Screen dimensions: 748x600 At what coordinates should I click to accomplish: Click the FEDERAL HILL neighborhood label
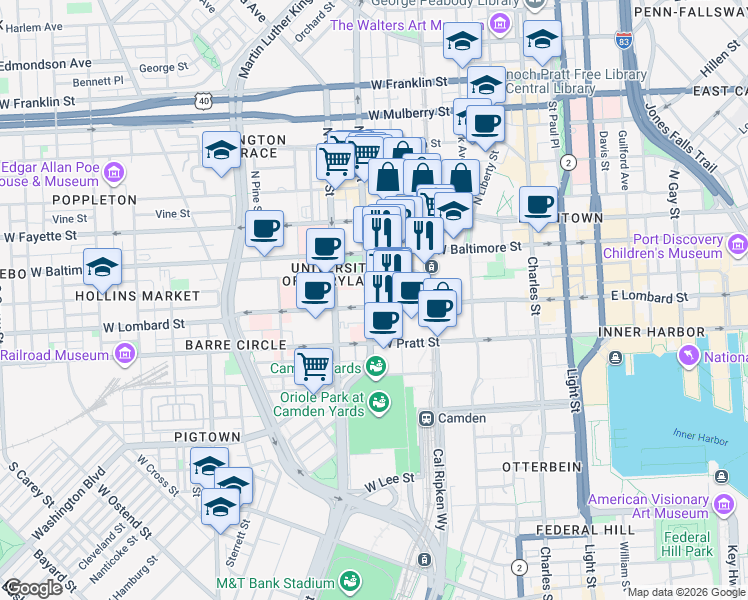coord(585,530)
